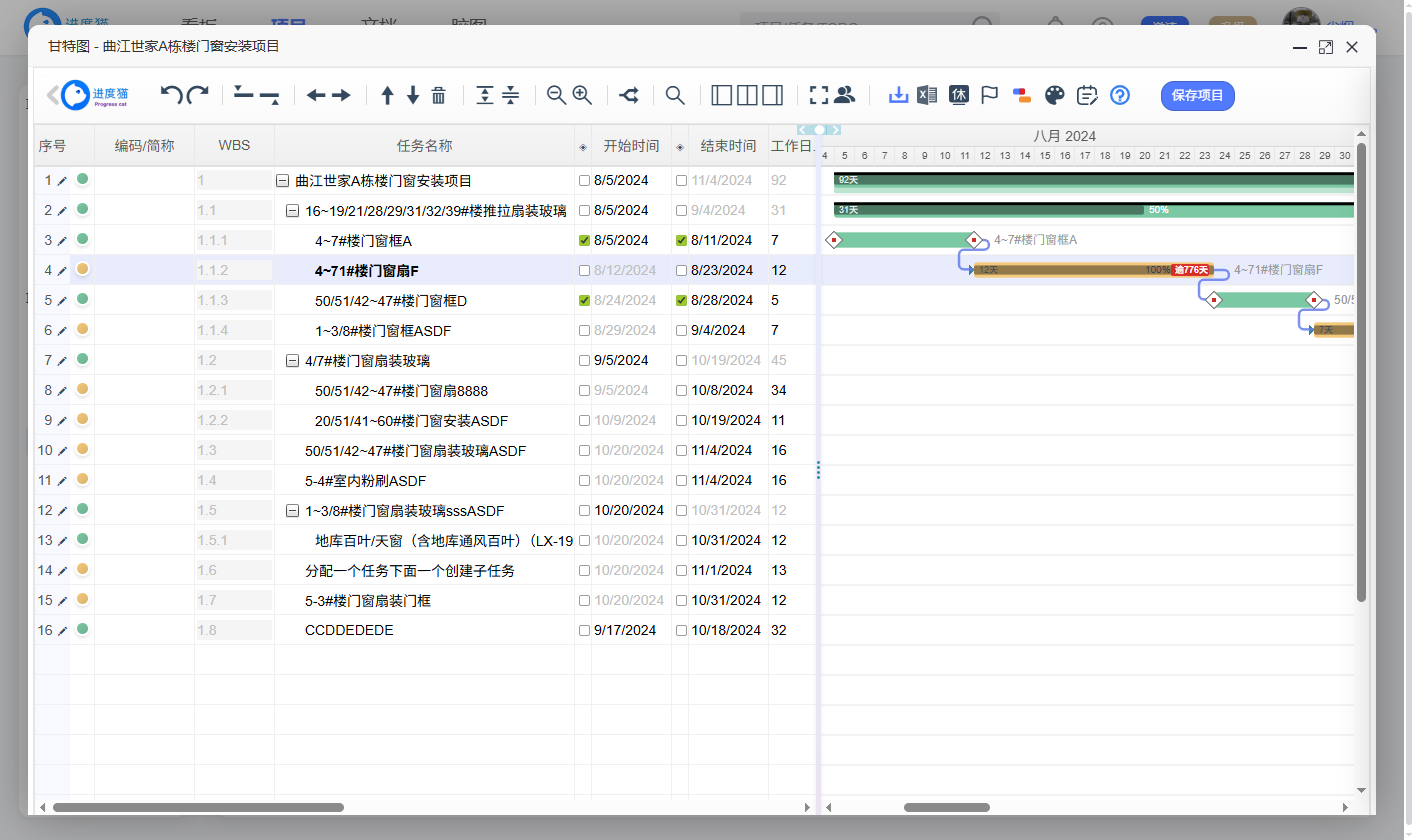The width and height of the screenshot is (1414, 840).
Task: Click the WBS column header
Action: click(x=234, y=146)
